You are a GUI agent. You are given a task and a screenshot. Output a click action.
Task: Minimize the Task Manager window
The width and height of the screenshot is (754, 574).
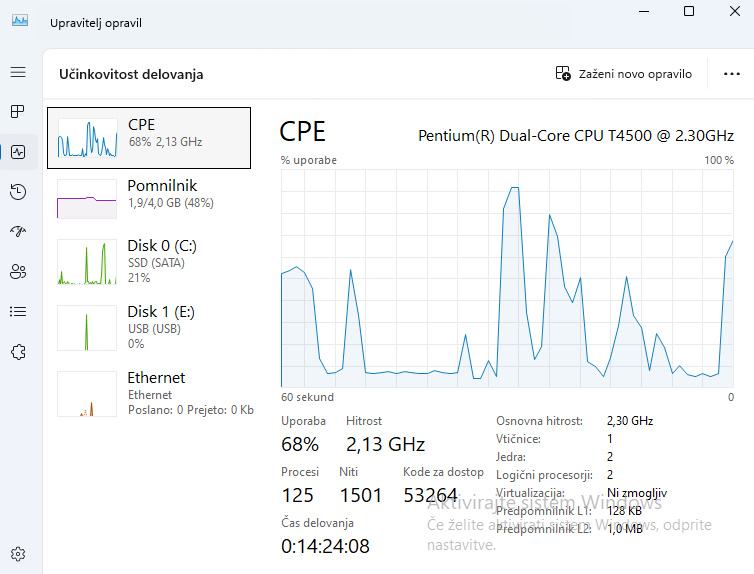[643, 11]
